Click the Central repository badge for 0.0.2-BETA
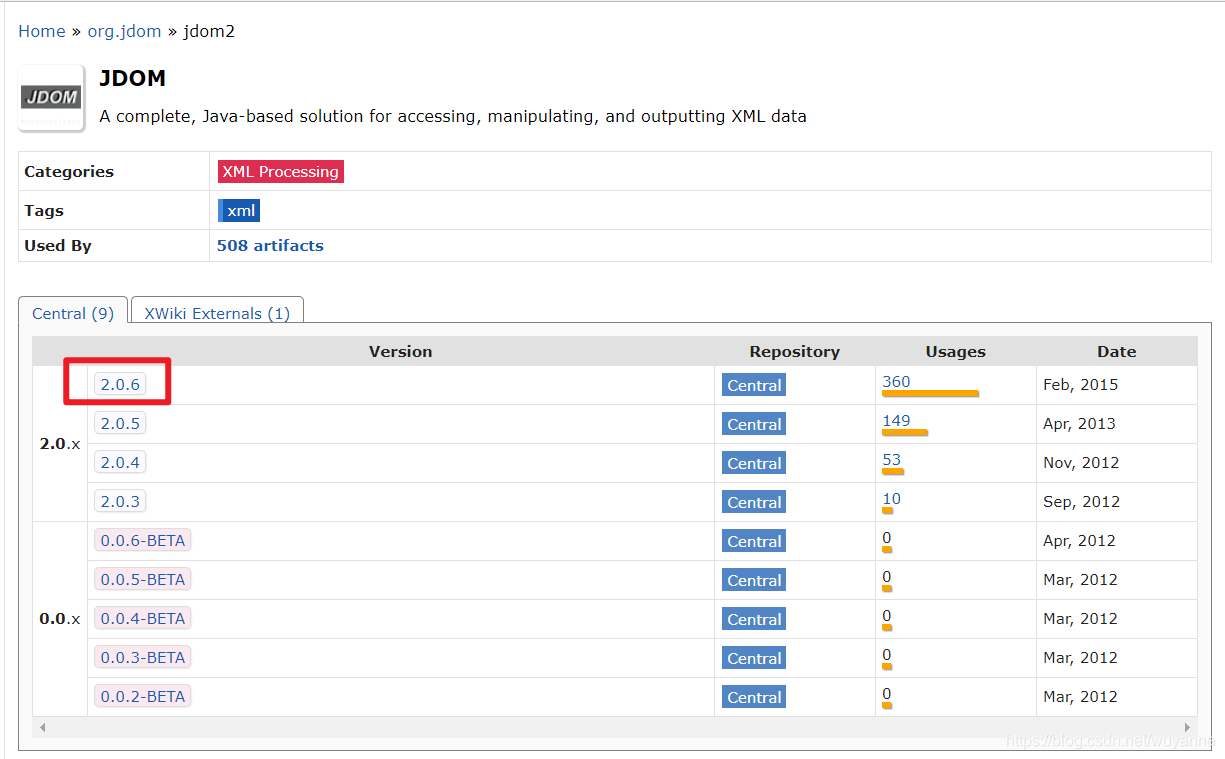The image size is (1225, 759). pos(754,697)
